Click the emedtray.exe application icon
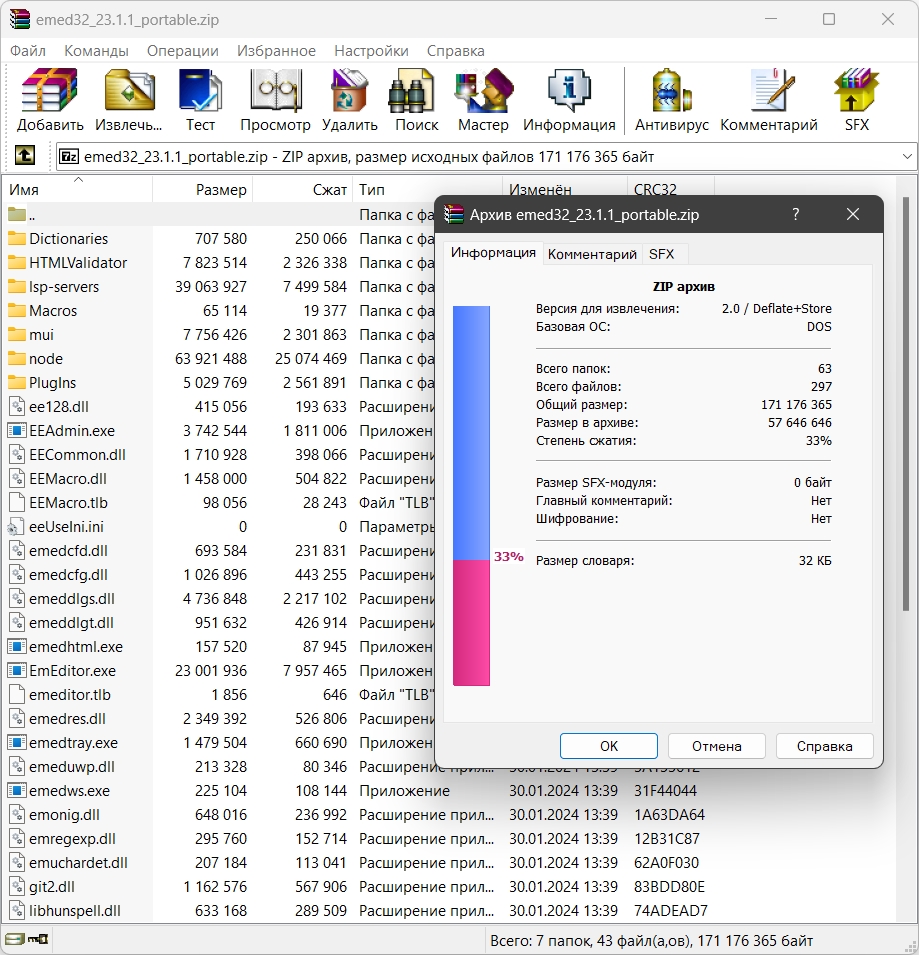This screenshot has height=955, width=919. coord(17,742)
